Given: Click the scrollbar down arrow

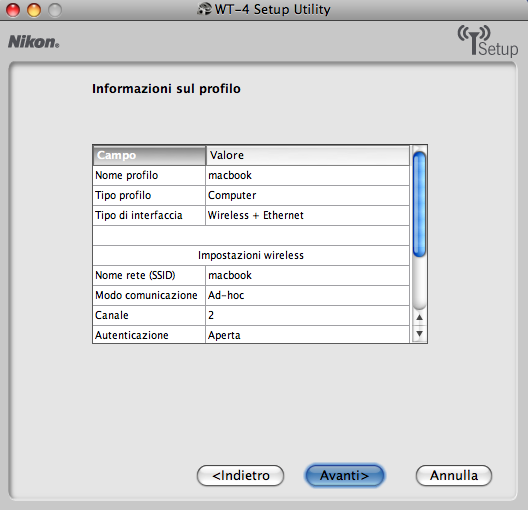Looking at the screenshot, I should [419, 334].
